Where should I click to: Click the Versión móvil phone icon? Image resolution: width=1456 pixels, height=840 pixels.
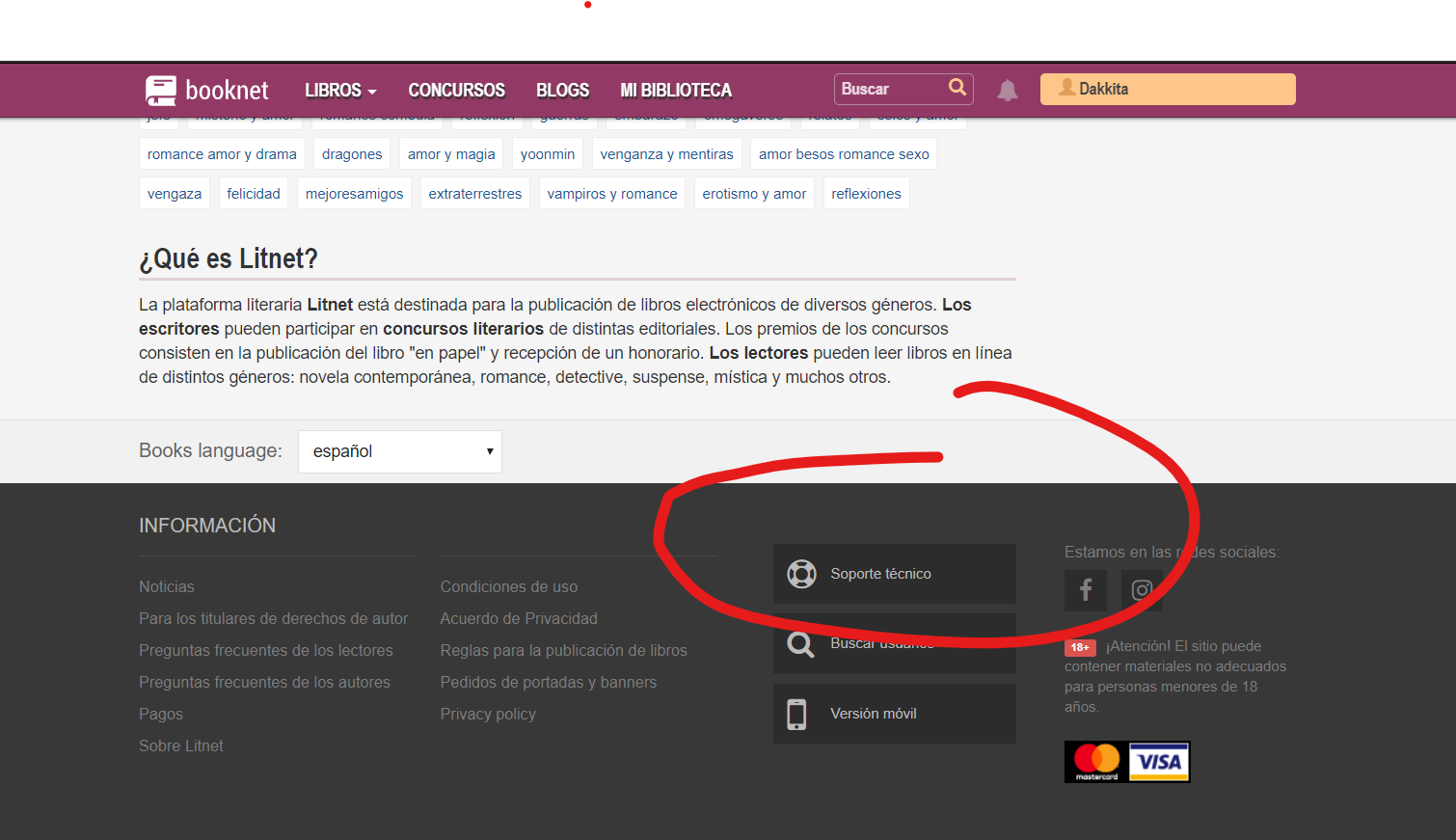796,714
